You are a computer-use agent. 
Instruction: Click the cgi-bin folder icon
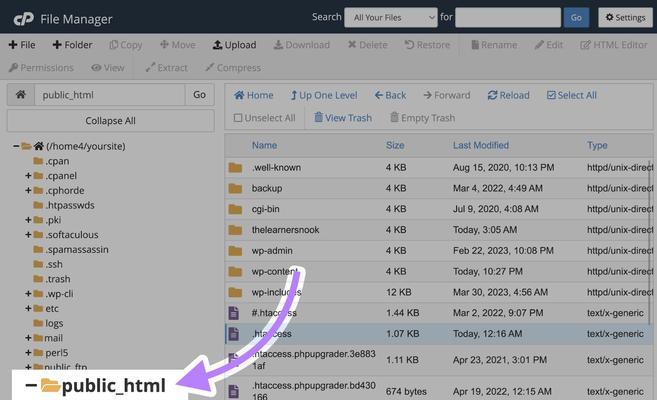(235, 209)
